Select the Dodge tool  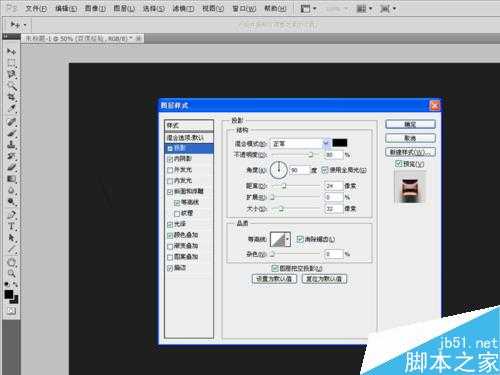11,202
